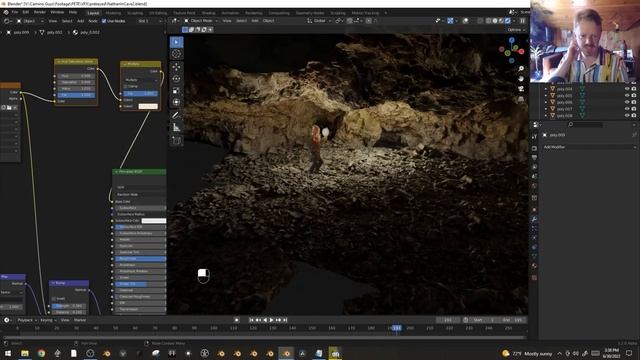Click the Subsurface Color swatch
The height and width of the screenshot is (360, 640).
(x=153, y=221)
